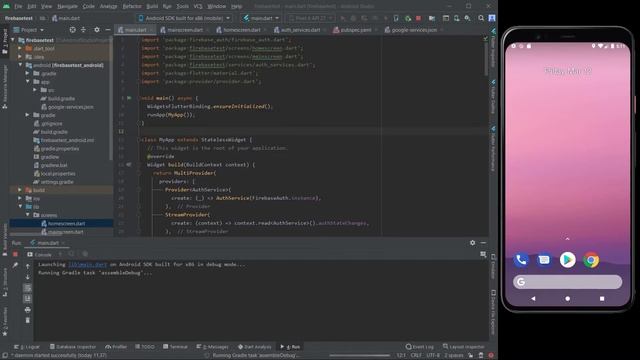
Task: Collapse the screens folder
Action: (28, 215)
